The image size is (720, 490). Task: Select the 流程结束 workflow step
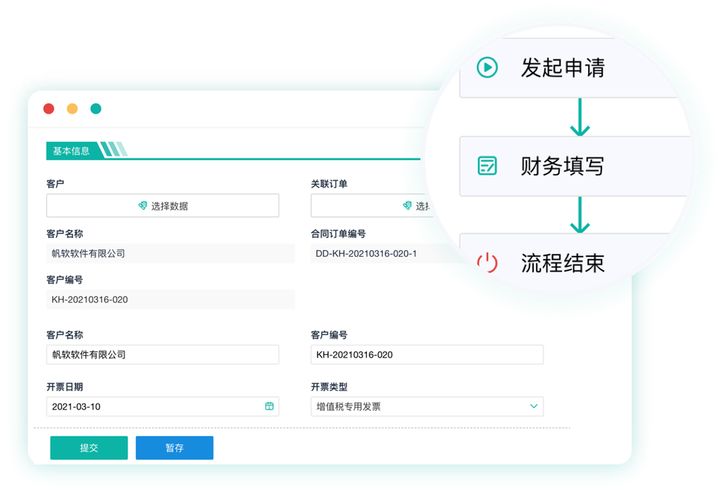565,262
